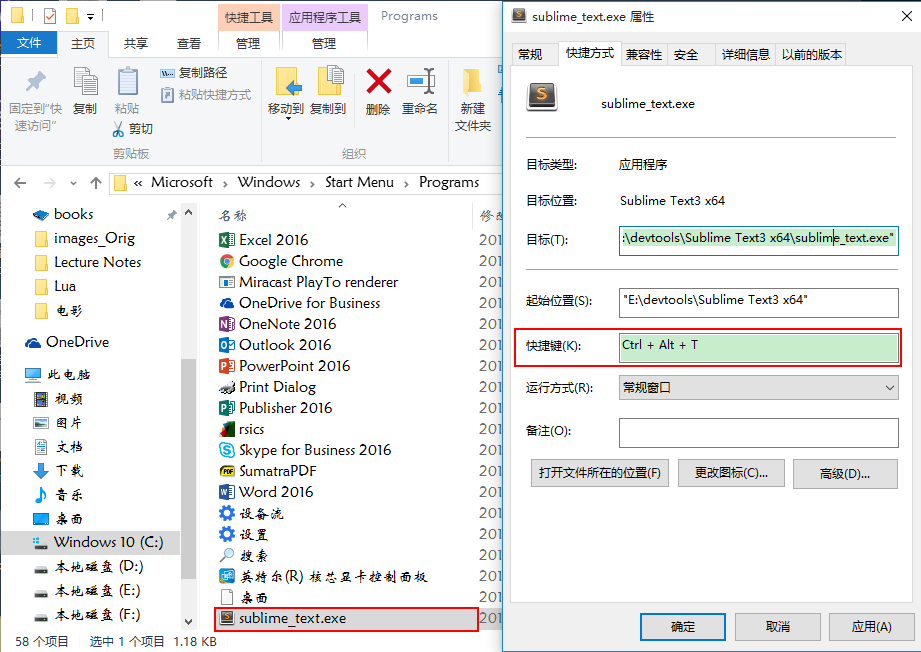Click Paste shortcut (粘贴快捷方式) in the ribbon
921x652 pixels.
point(206,95)
